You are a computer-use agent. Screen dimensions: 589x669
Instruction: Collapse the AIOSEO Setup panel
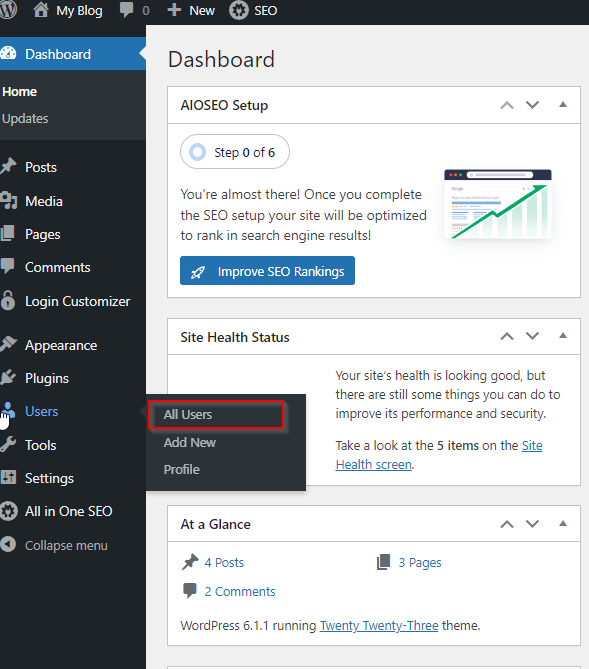(x=563, y=105)
